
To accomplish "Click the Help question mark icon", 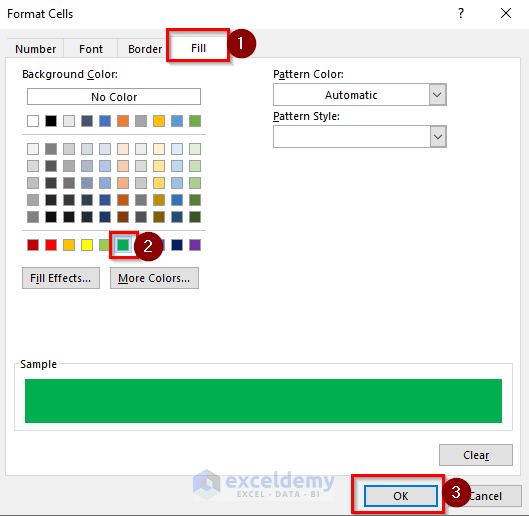I will point(461,13).
